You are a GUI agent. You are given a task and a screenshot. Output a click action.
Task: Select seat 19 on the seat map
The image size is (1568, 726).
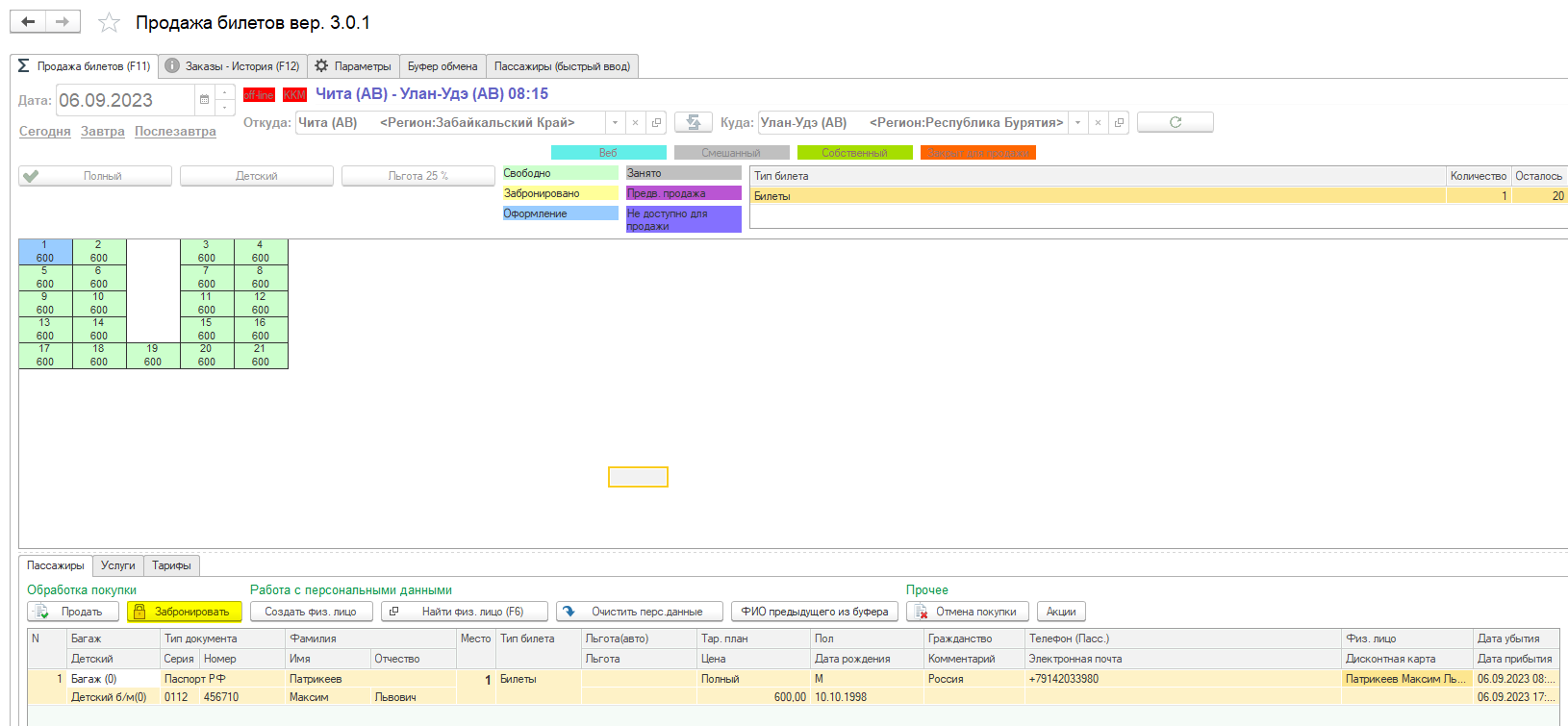[x=153, y=356]
